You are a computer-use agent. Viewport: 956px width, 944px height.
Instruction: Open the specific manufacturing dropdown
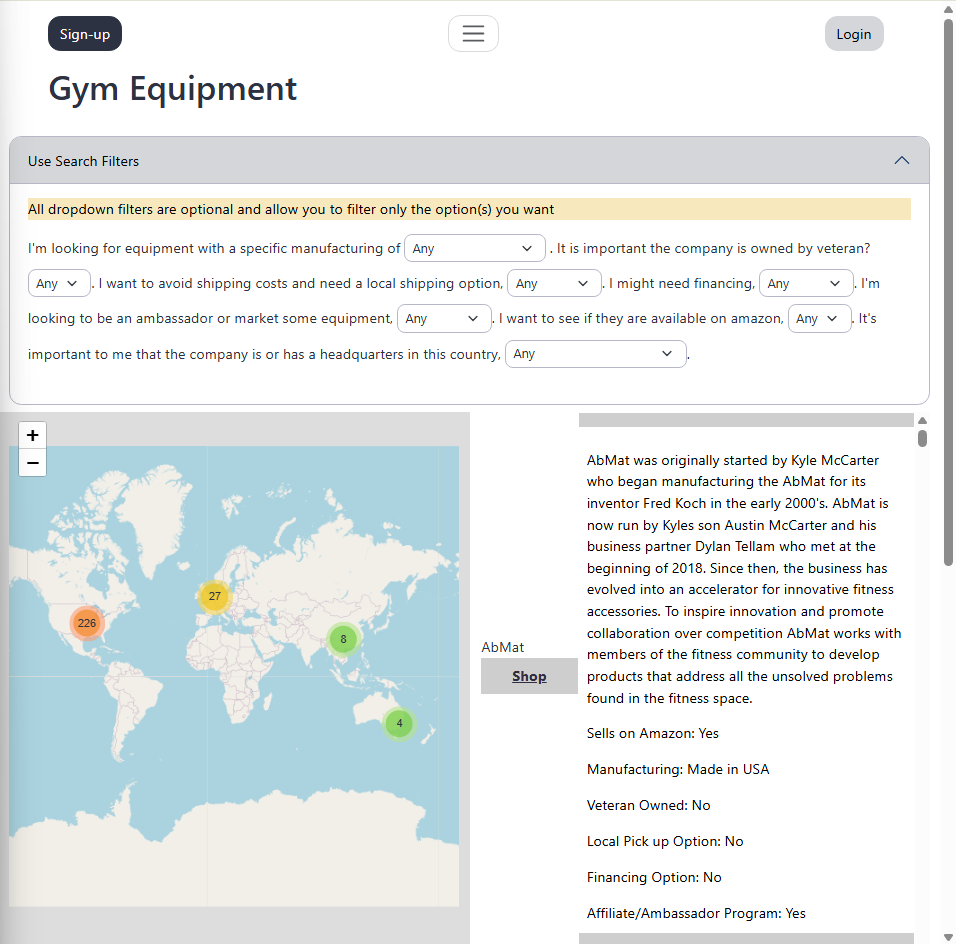coord(474,248)
